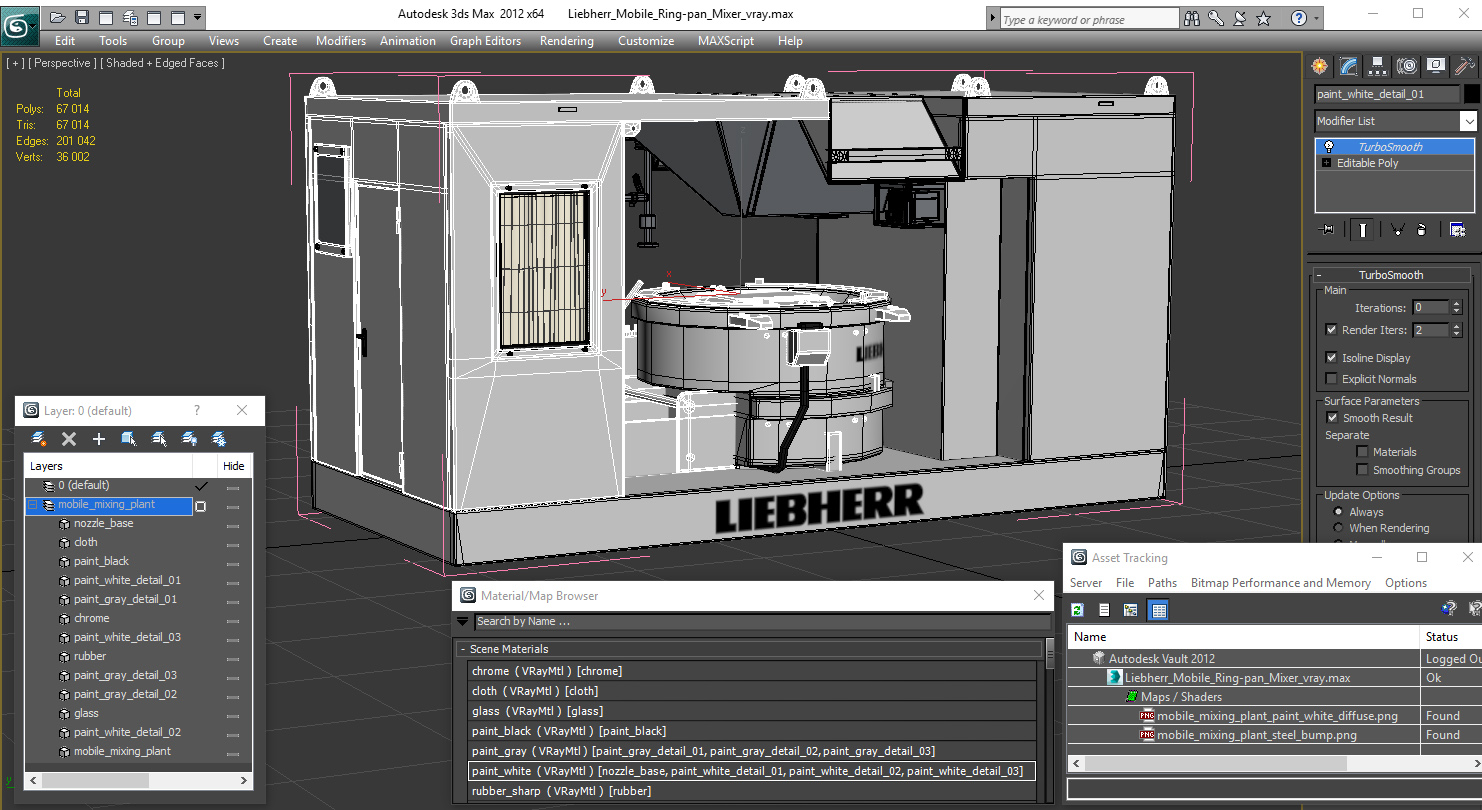The image size is (1482, 810).
Task: Click the Select Highlighted Objects and Layers icon
Action: (x=129, y=439)
